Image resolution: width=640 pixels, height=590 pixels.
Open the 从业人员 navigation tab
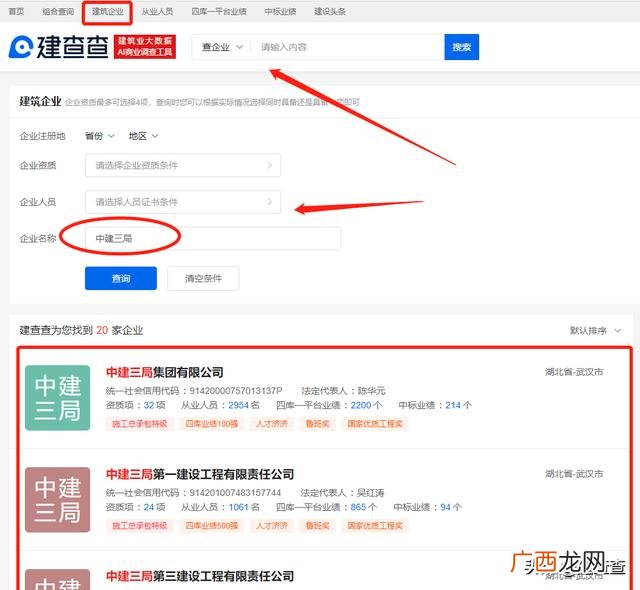pos(157,11)
